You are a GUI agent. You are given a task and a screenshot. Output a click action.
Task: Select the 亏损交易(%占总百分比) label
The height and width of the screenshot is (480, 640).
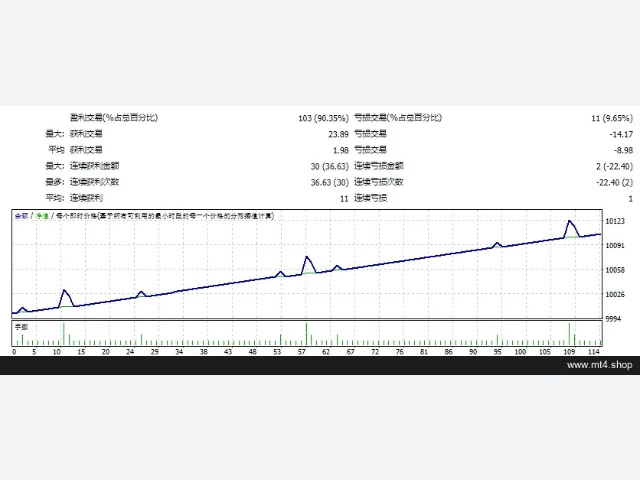398,118
